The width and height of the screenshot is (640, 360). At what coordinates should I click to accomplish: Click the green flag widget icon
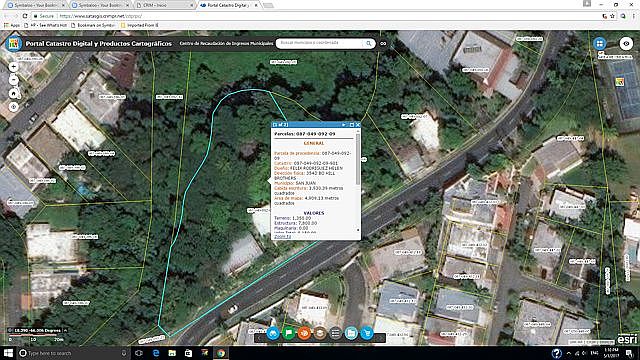click(289, 333)
